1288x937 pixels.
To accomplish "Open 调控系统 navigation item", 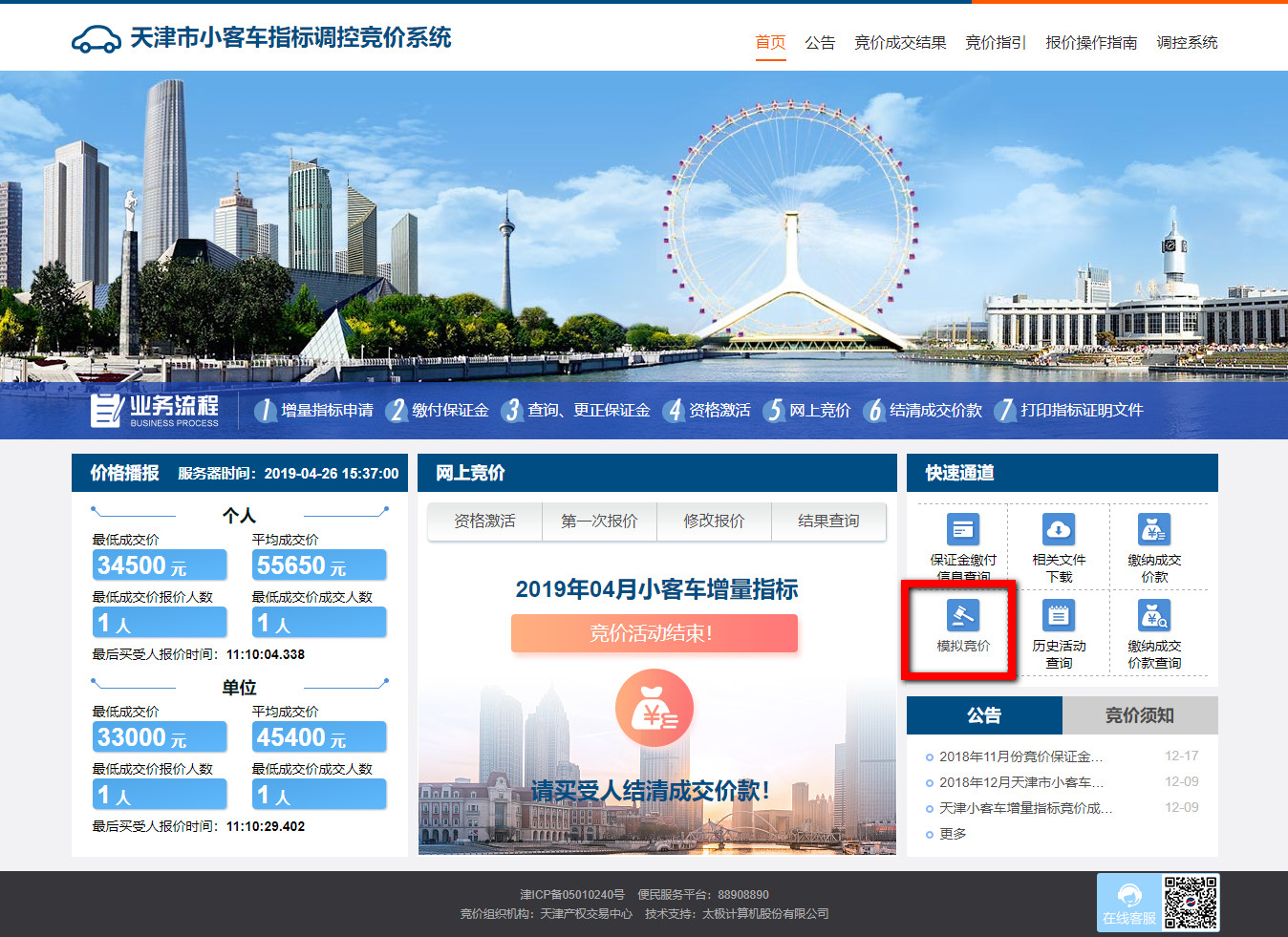I will [x=1187, y=42].
